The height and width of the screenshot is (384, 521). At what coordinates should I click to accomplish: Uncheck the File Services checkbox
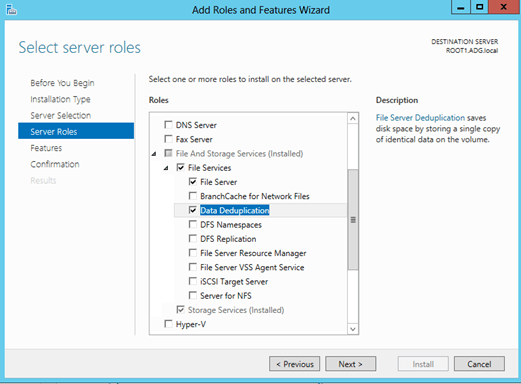coord(180,167)
